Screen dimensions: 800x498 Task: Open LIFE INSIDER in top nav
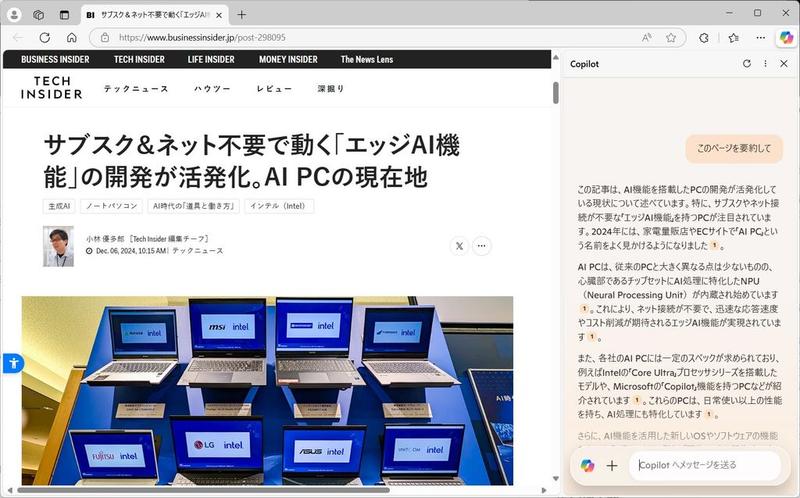[211, 59]
